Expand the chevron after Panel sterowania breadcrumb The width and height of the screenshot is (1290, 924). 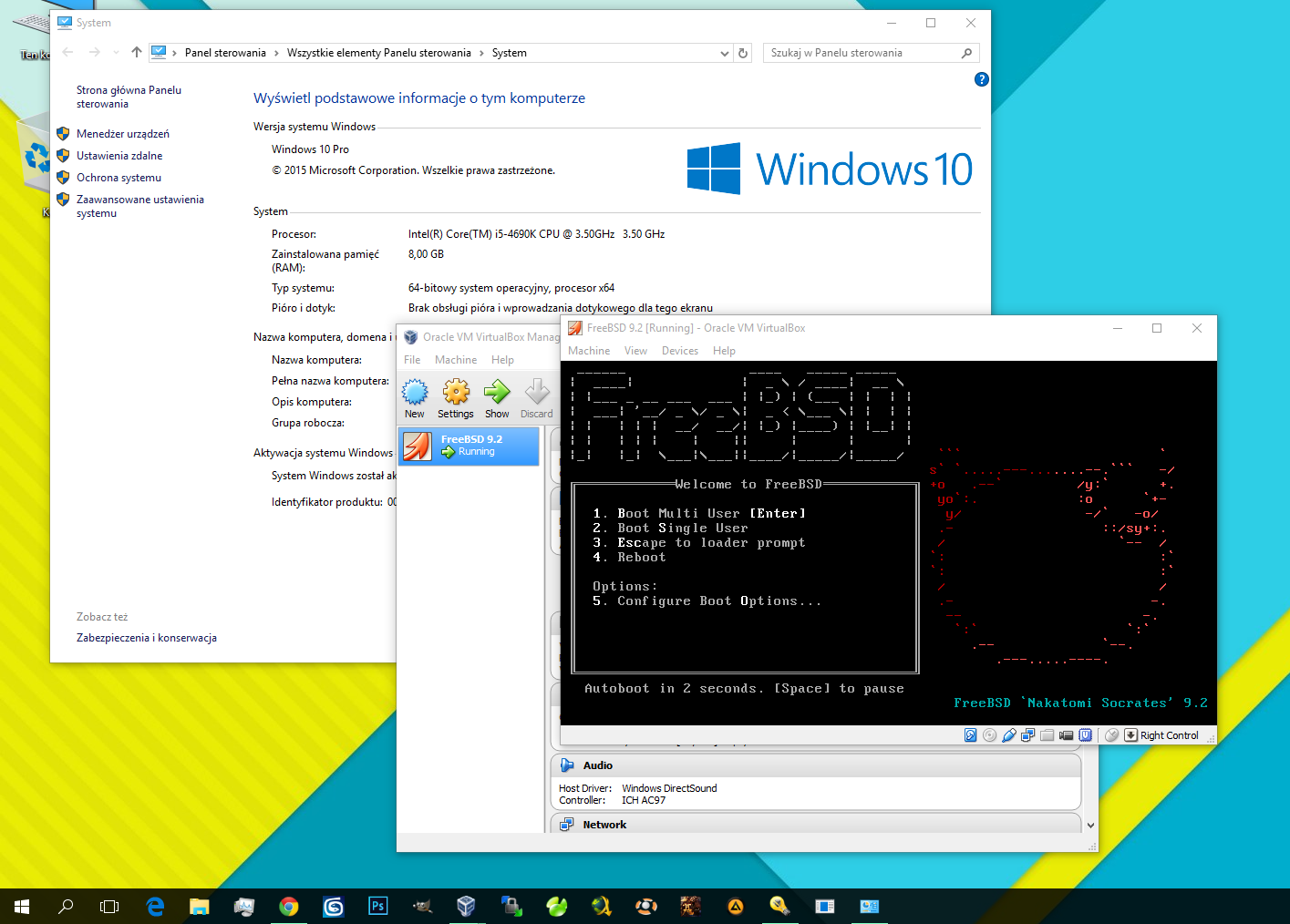pos(276,53)
